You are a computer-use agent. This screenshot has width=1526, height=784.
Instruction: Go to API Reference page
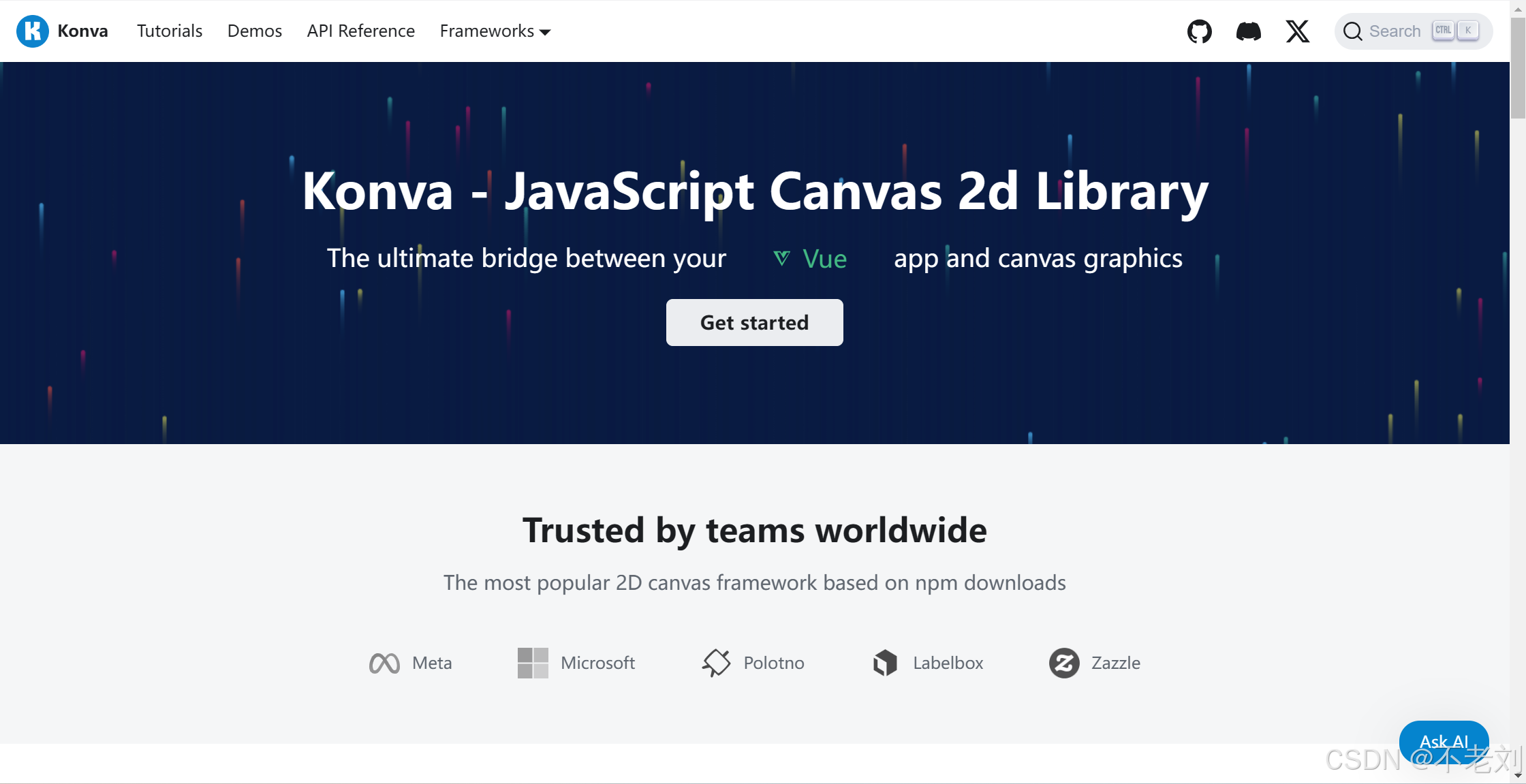(x=360, y=31)
